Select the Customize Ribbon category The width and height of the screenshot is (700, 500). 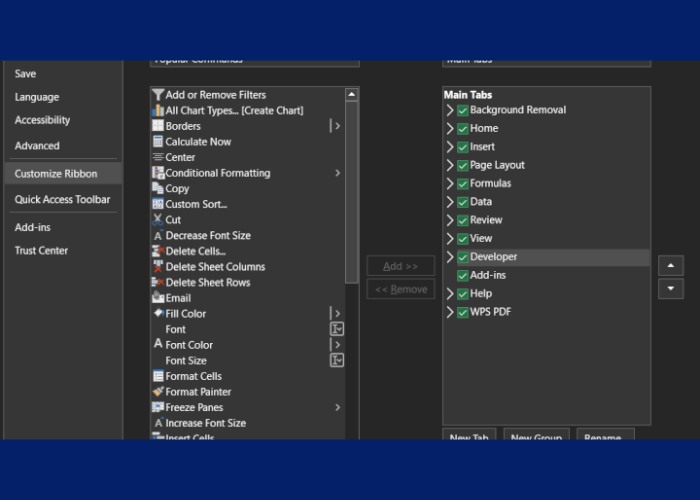[63, 174]
